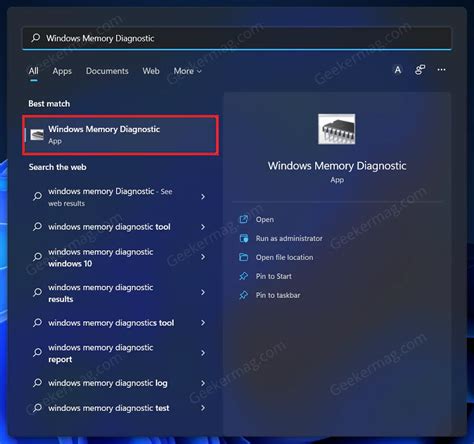Image resolution: width=474 pixels, height=444 pixels.
Task: Click search icon beside 'log' suggestion
Action: [x=37, y=383]
